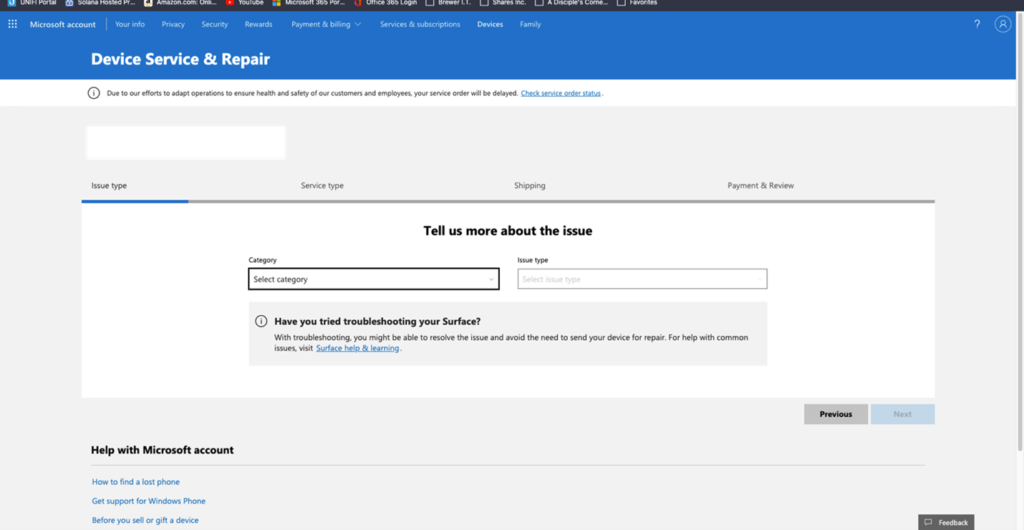Open the Security nav item
Viewport: 1024px width, 530px height.
pyautogui.click(x=215, y=24)
